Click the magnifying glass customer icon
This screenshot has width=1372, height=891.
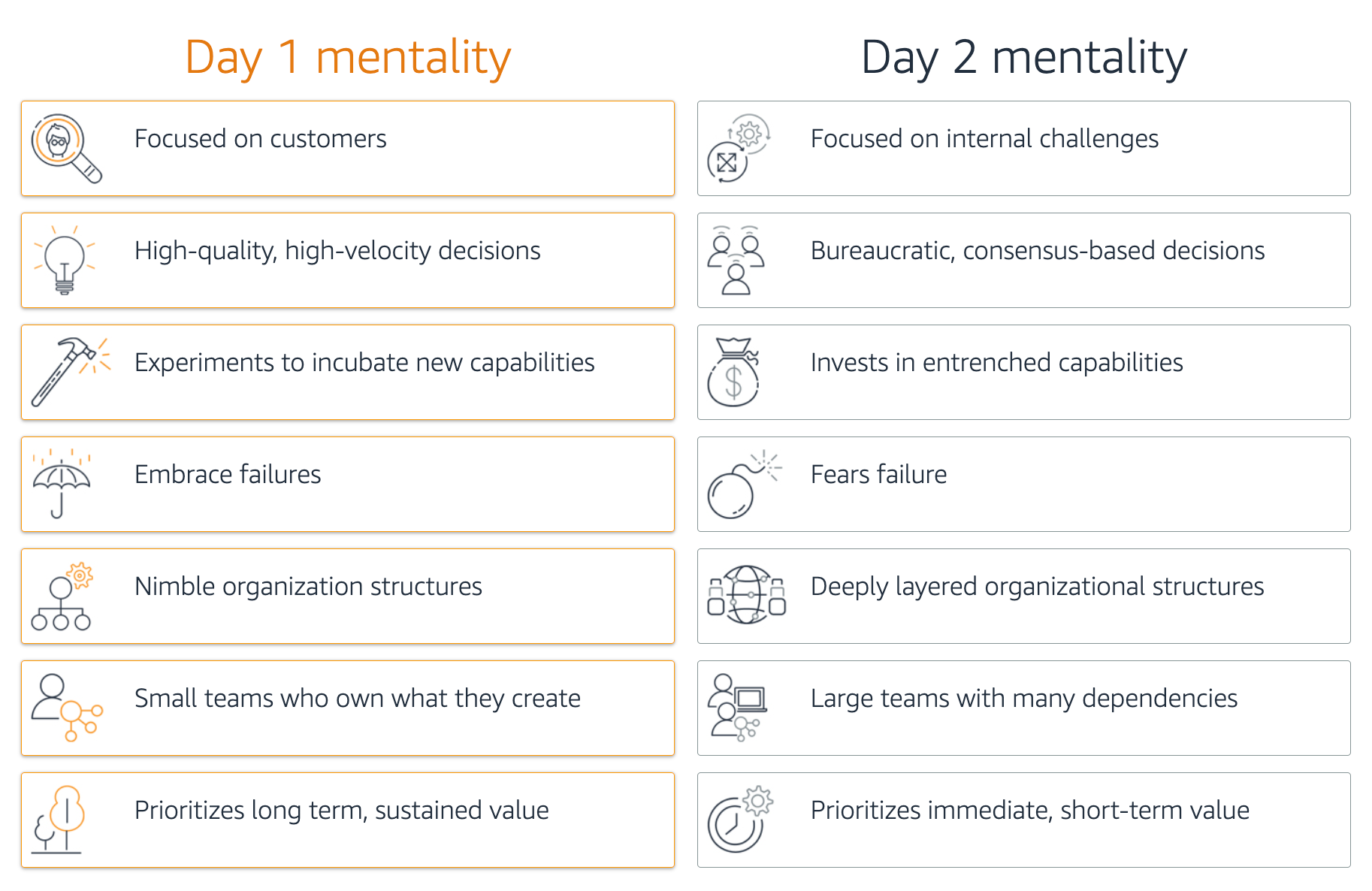click(65, 147)
